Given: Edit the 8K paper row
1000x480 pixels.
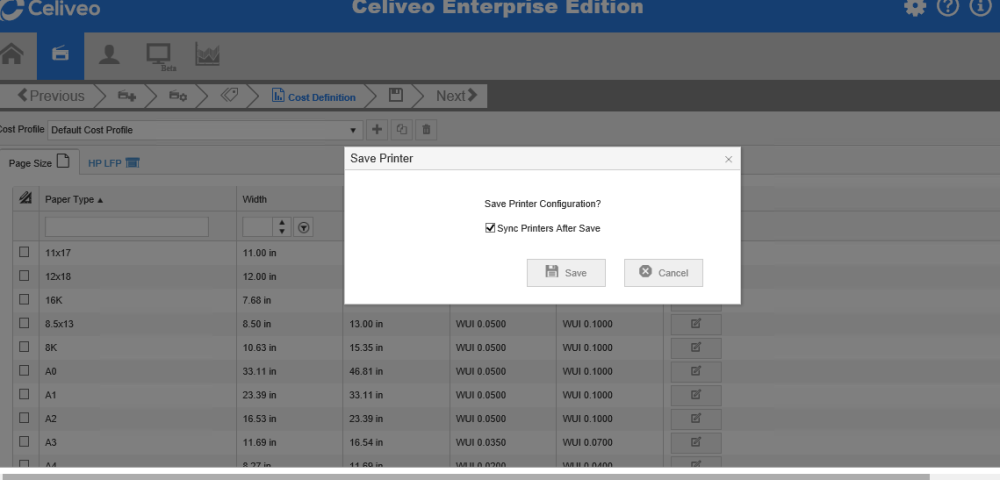Looking at the screenshot, I should point(696,347).
